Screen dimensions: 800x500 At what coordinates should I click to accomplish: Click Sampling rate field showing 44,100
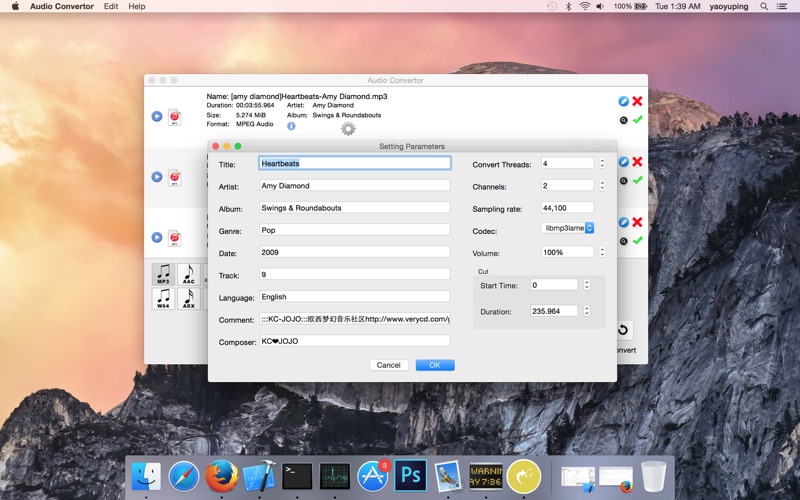(x=567, y=208)
